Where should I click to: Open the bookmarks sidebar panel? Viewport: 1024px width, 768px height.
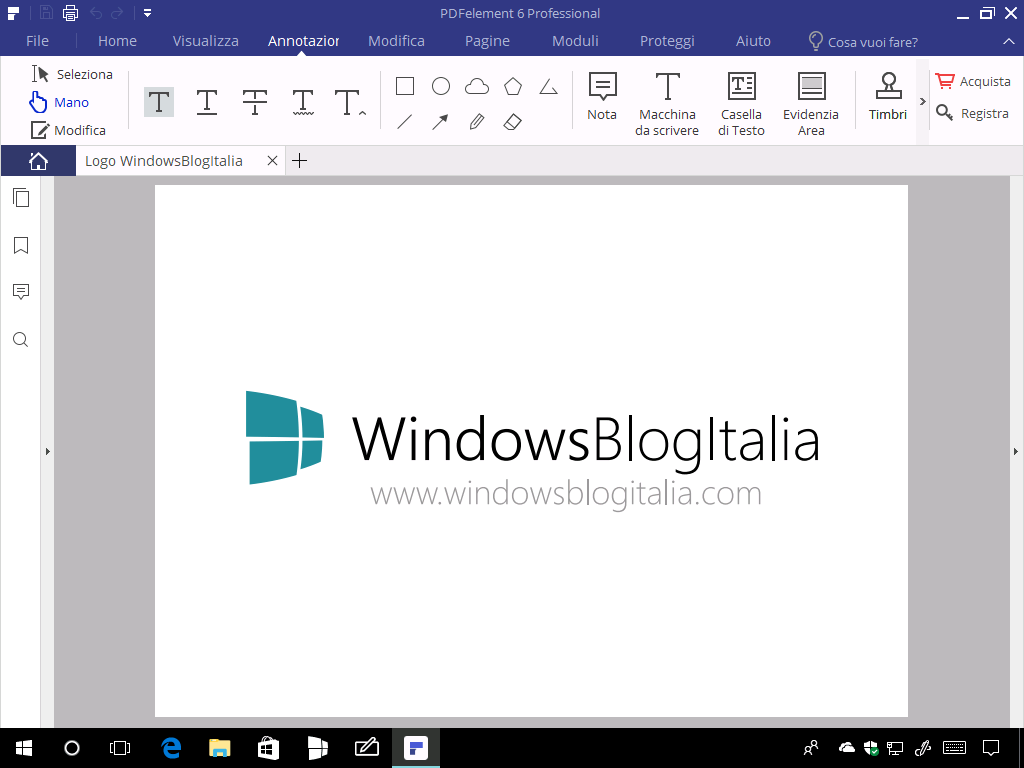click(21, 245)
